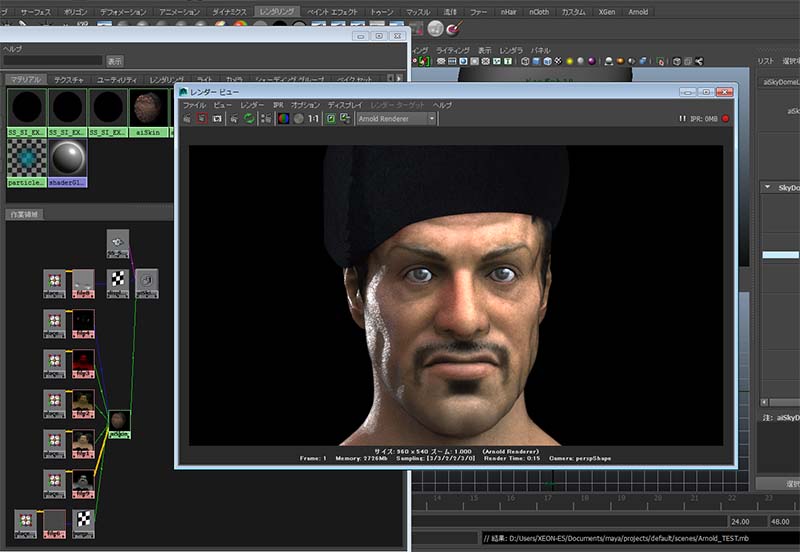Open the XGen shelf tab
Image resolution: width=800 pixels, height=552 pixels.
pyautogui.click(x=607, y=11)
